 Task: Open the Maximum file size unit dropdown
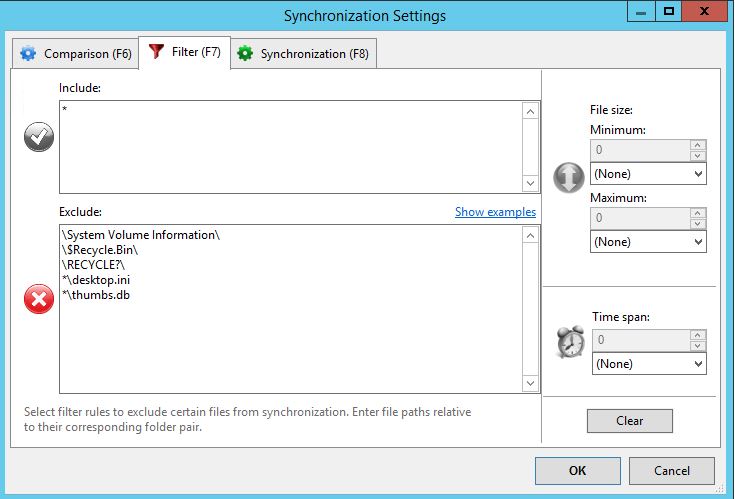(648, 242)
